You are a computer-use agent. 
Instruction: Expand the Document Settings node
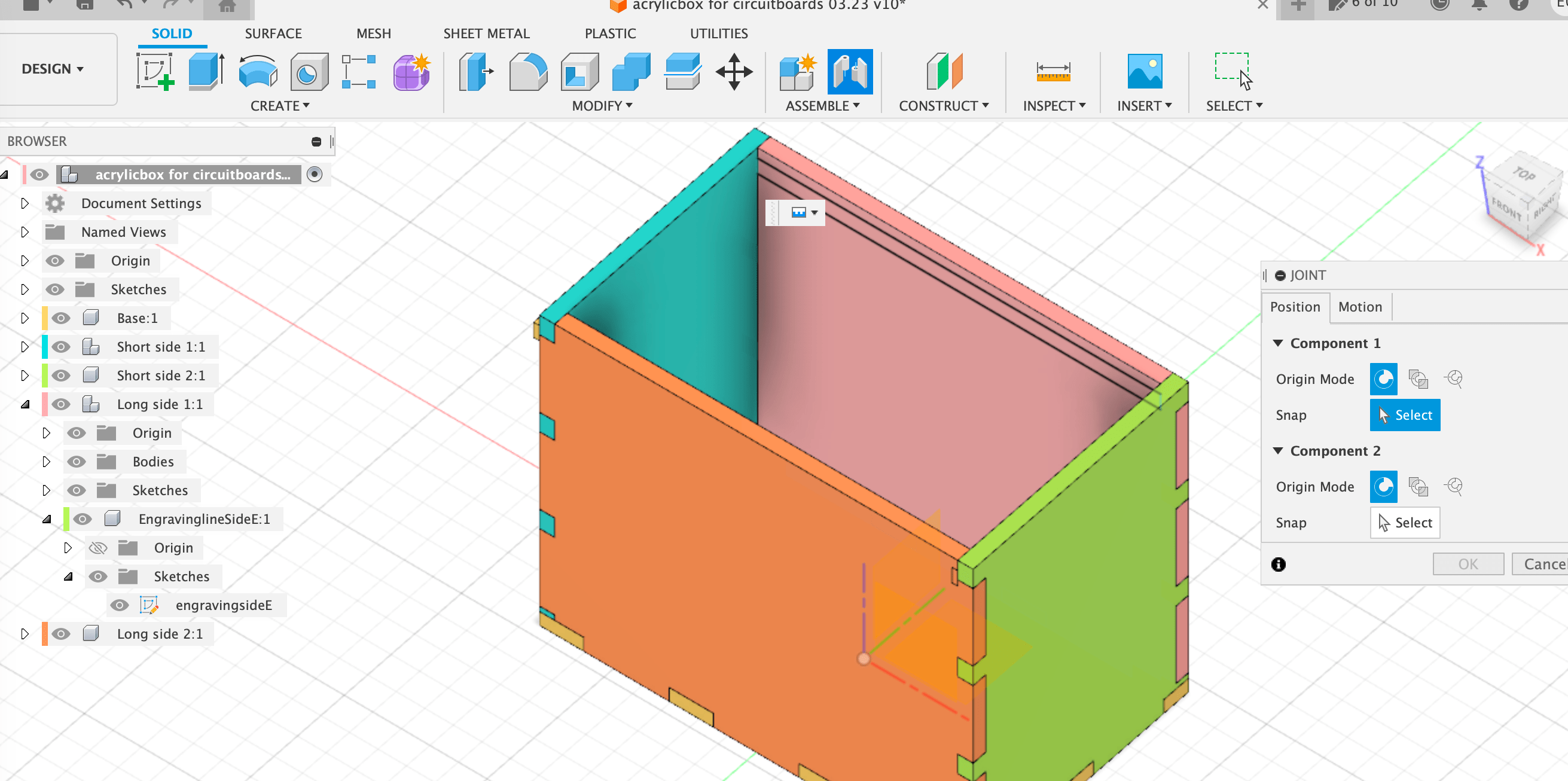pos(25,203)
